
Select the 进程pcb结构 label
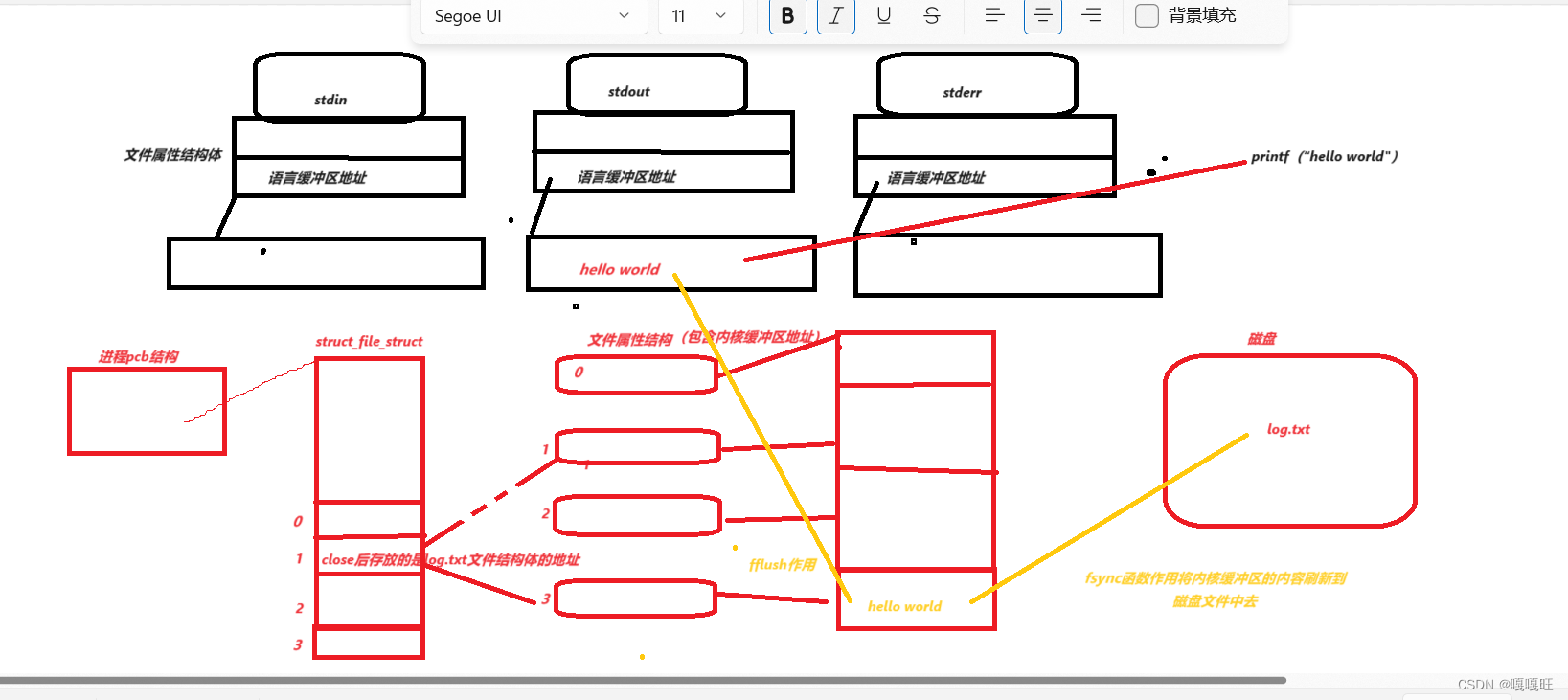138,357
